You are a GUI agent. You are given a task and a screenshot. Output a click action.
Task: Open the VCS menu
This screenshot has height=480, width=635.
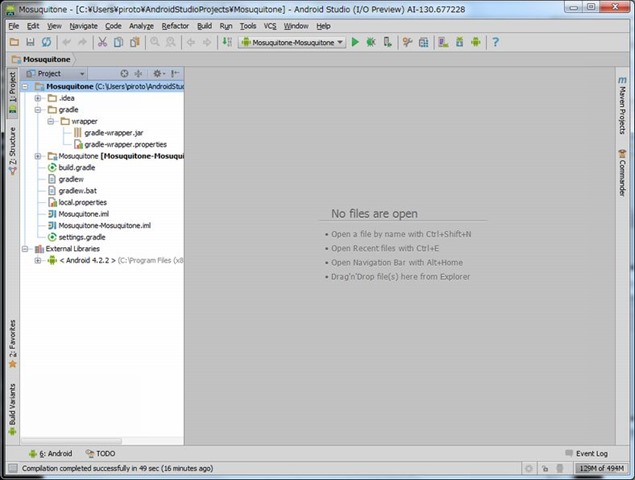coord(270,25)
